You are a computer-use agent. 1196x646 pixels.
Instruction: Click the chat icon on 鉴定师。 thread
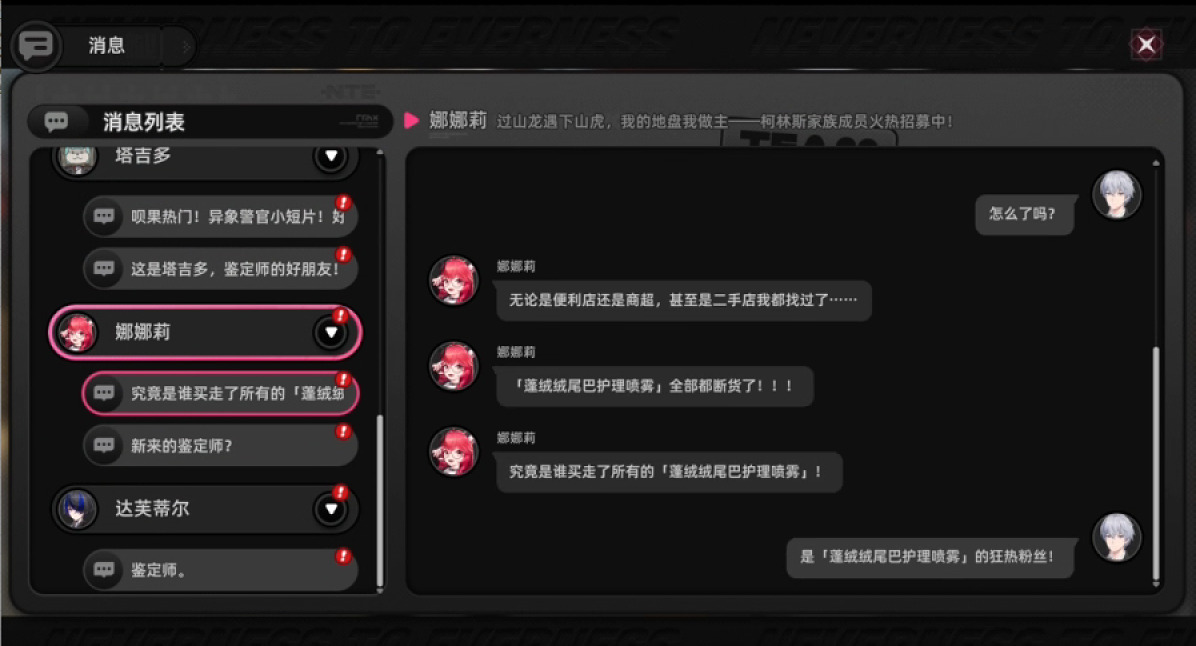[x=104, y=569]
